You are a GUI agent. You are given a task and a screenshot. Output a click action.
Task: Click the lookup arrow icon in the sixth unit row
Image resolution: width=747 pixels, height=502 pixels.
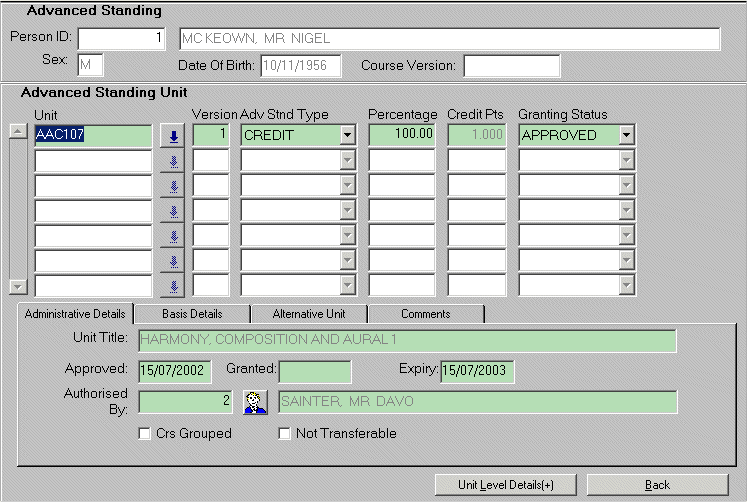pyautogui.click(x=173, y=262)
